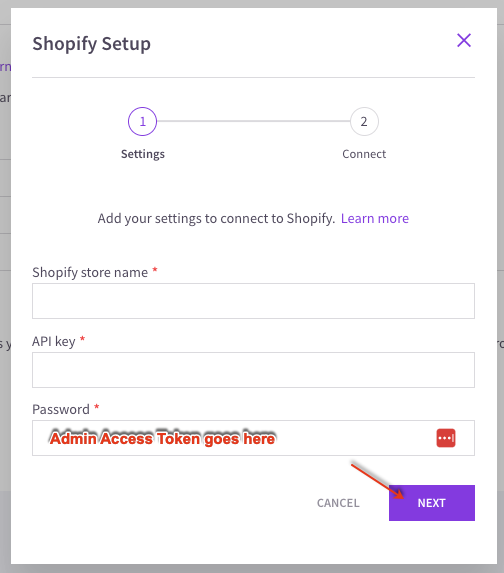
Task: Click the step 2 circle indicator
Action: [364, 121]
